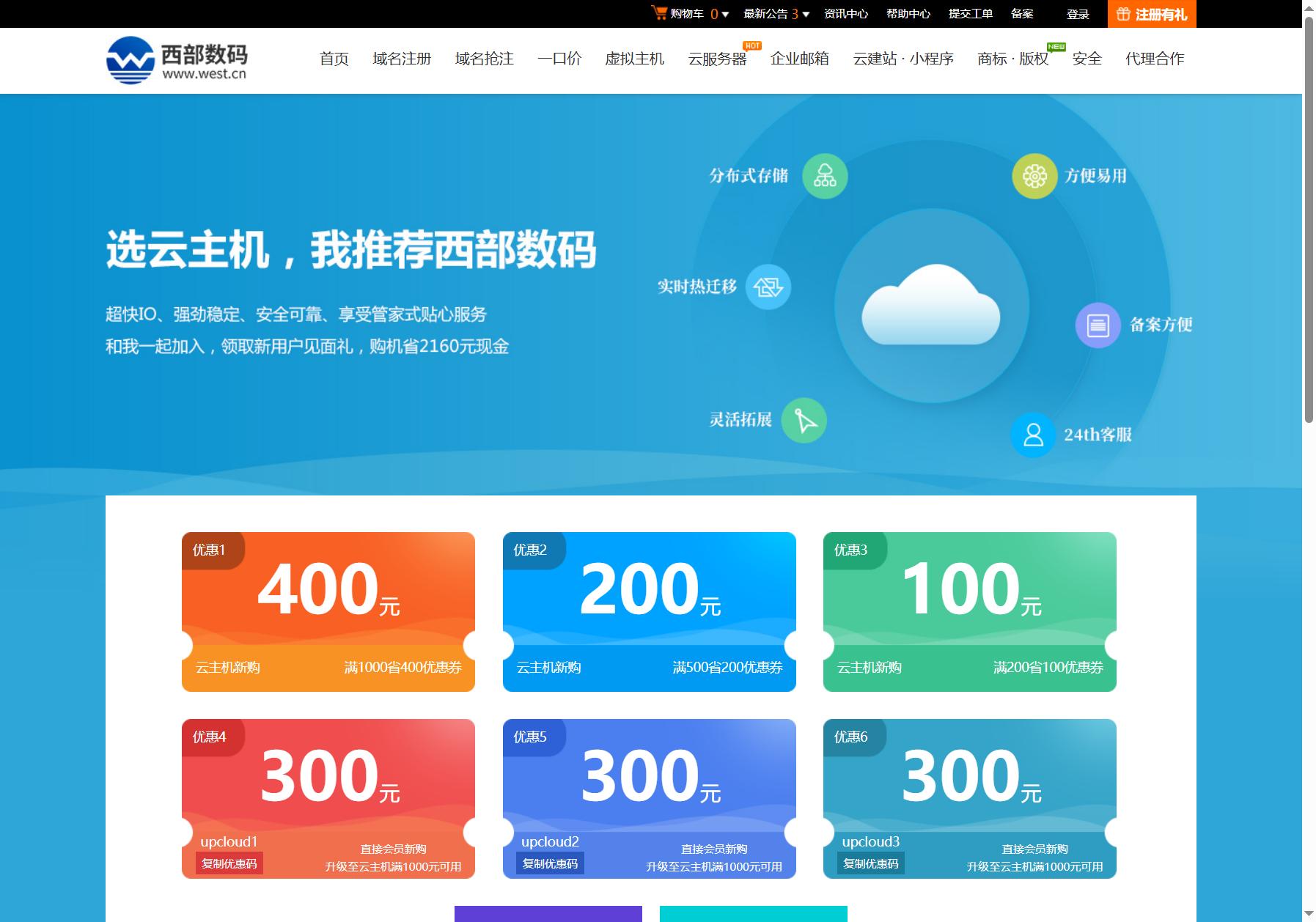Select the 100元 coupon card 优惠3
The width and height of the screenshot is (1316, 922).
tap(970, 611)
